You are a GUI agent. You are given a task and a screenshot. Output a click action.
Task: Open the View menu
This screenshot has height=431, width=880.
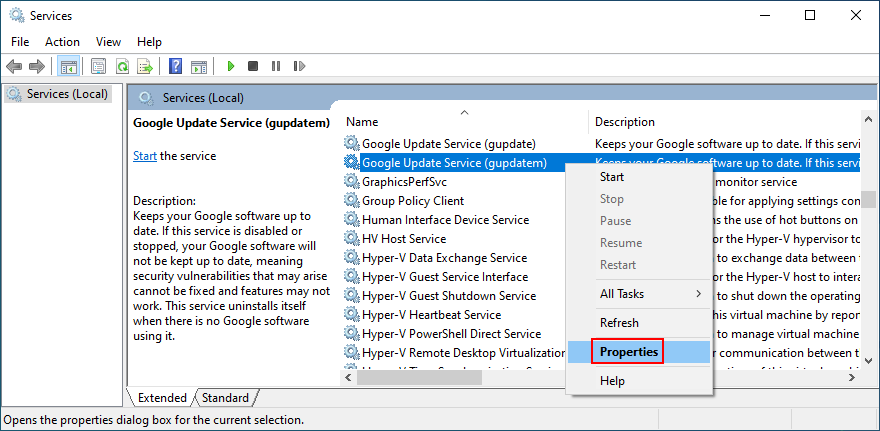coord(108,42)
